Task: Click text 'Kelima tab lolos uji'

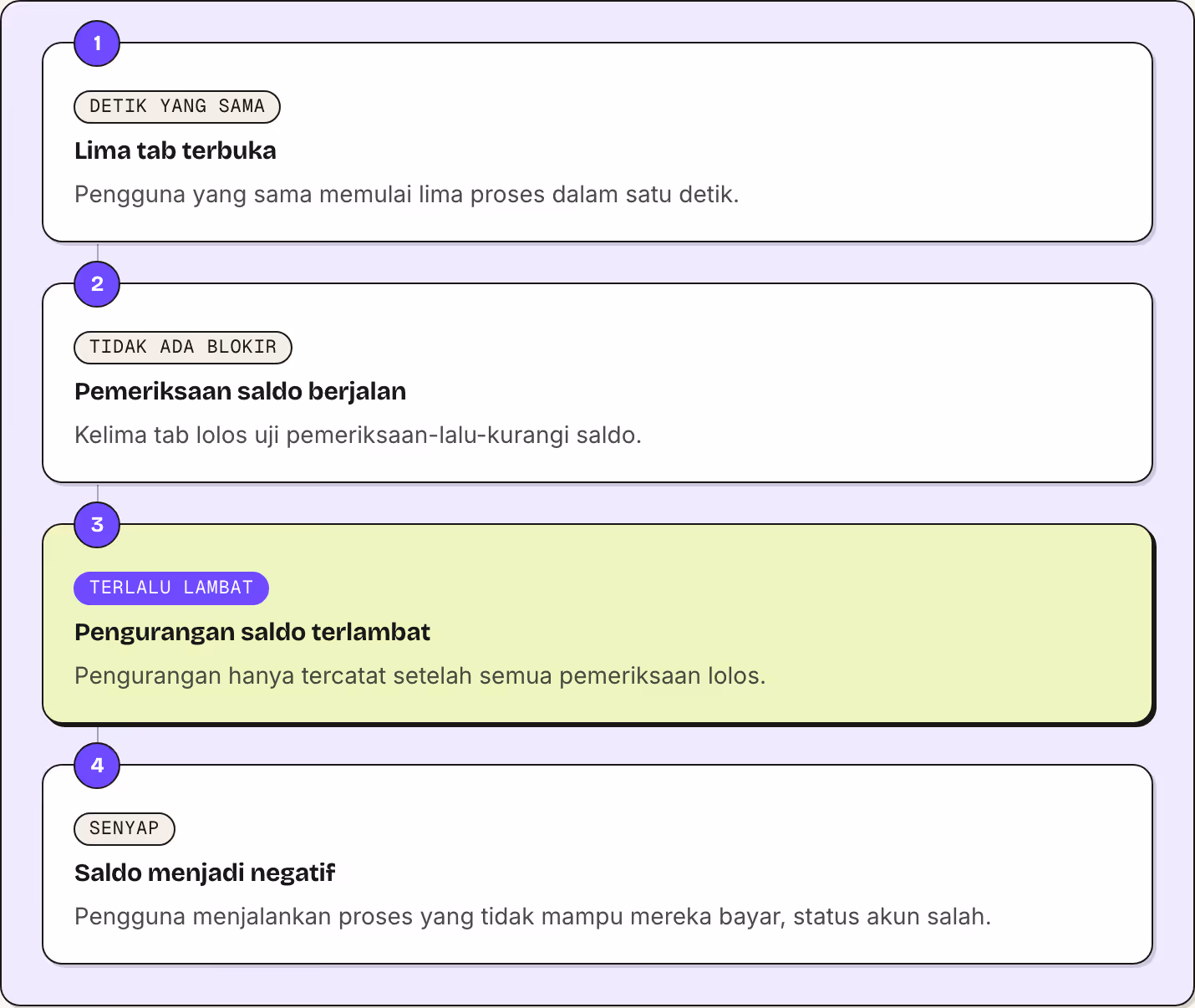Action: (x=358, y=435)
